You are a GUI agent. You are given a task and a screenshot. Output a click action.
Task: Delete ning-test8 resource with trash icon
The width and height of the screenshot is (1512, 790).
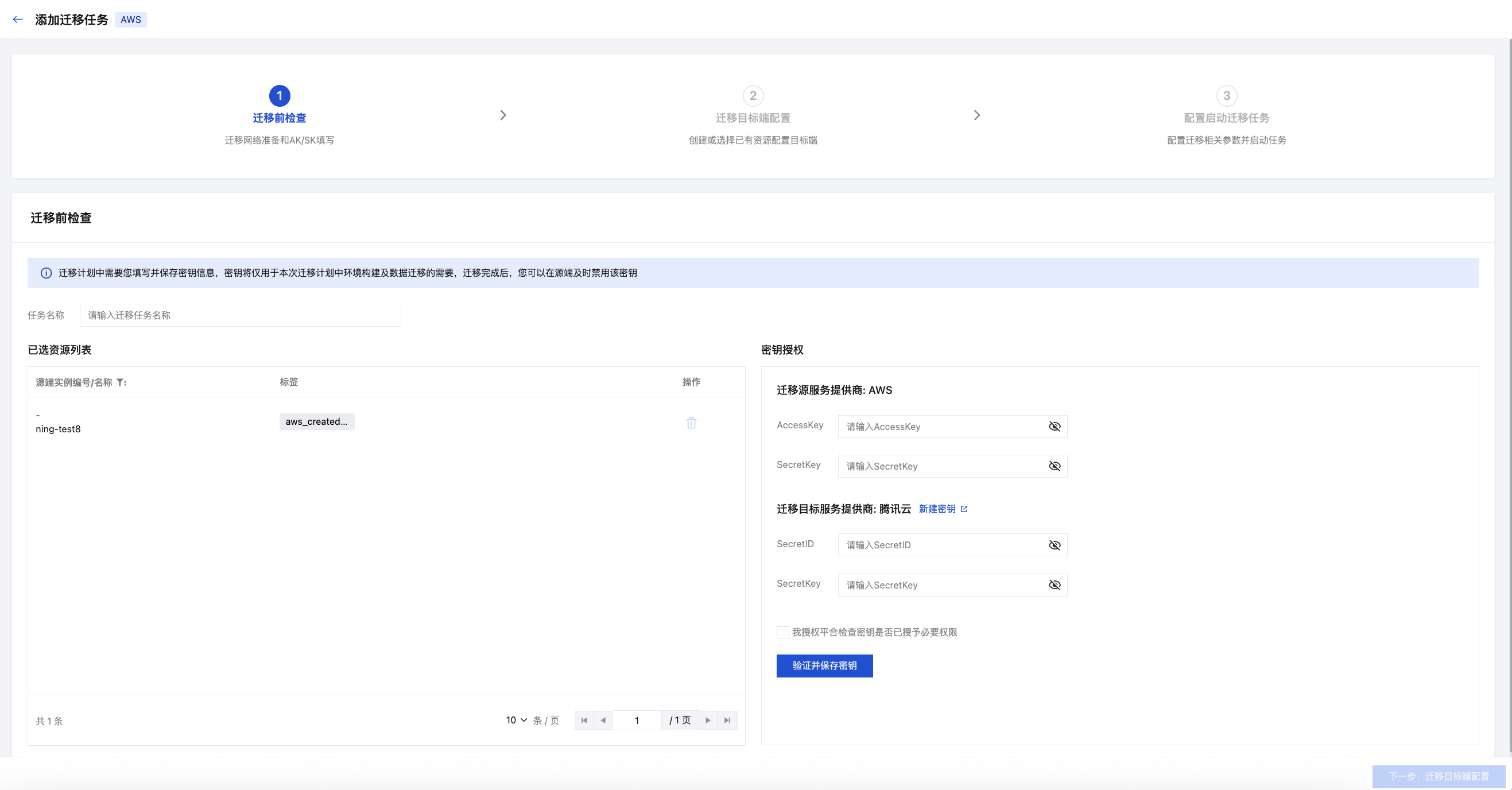[691, 423]
